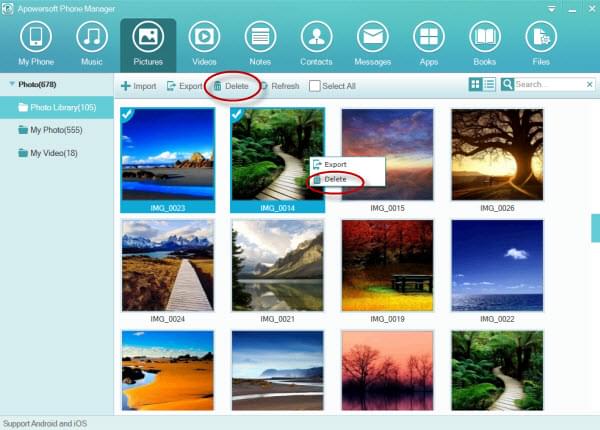Uncheck the IMG_0023 selection checkmark
The image size is (600, 430).
click(127, 116)
